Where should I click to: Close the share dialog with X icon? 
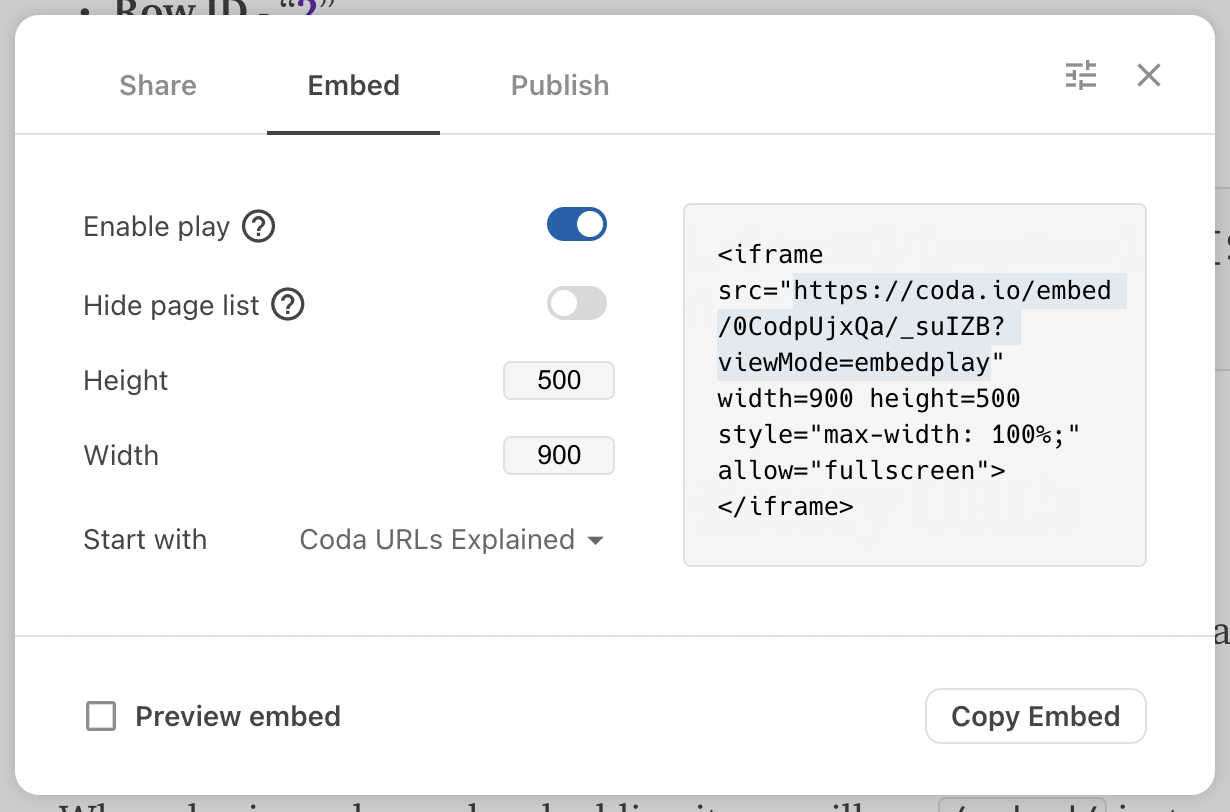1149,76
